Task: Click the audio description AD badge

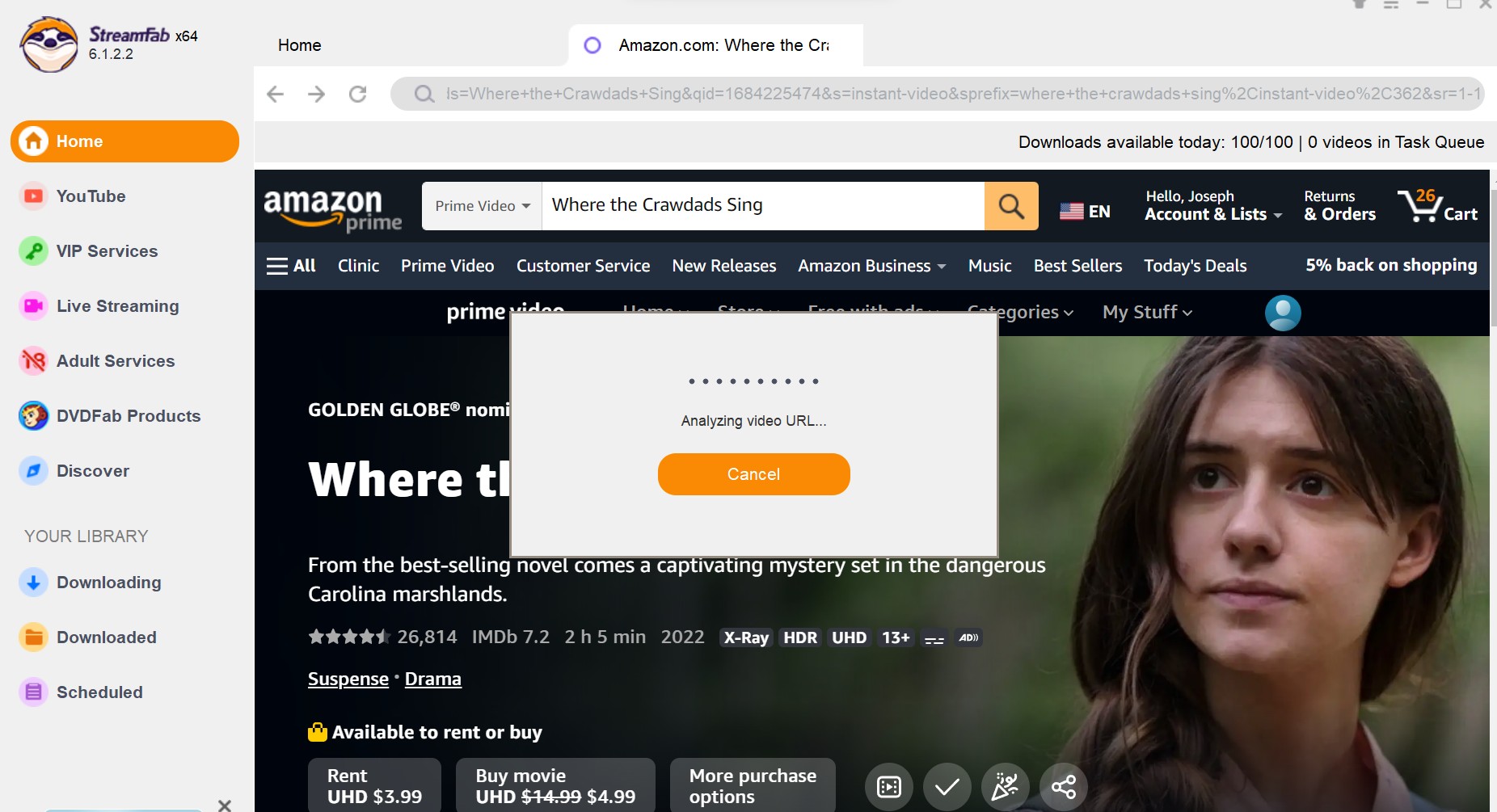Action: pos(968,638)
